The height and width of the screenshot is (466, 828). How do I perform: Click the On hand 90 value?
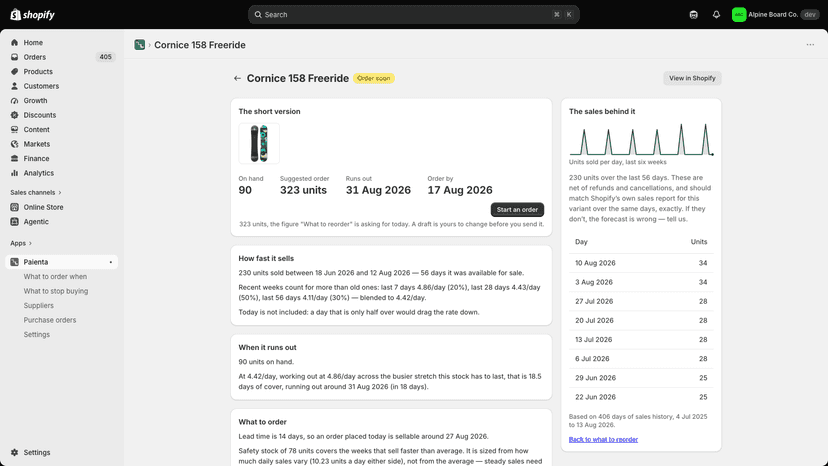[245, 190]
